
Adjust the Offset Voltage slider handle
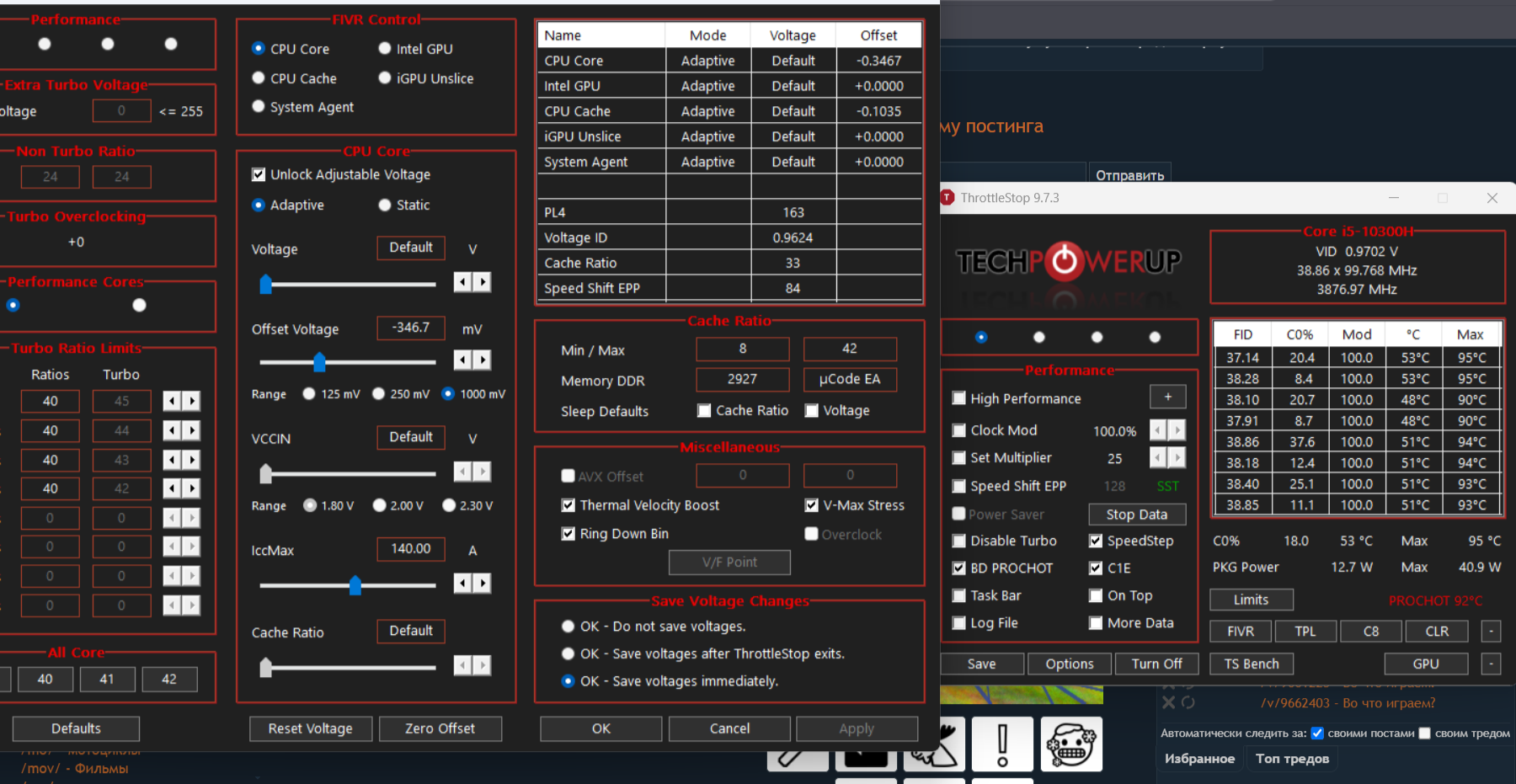[x=319, y=362]
